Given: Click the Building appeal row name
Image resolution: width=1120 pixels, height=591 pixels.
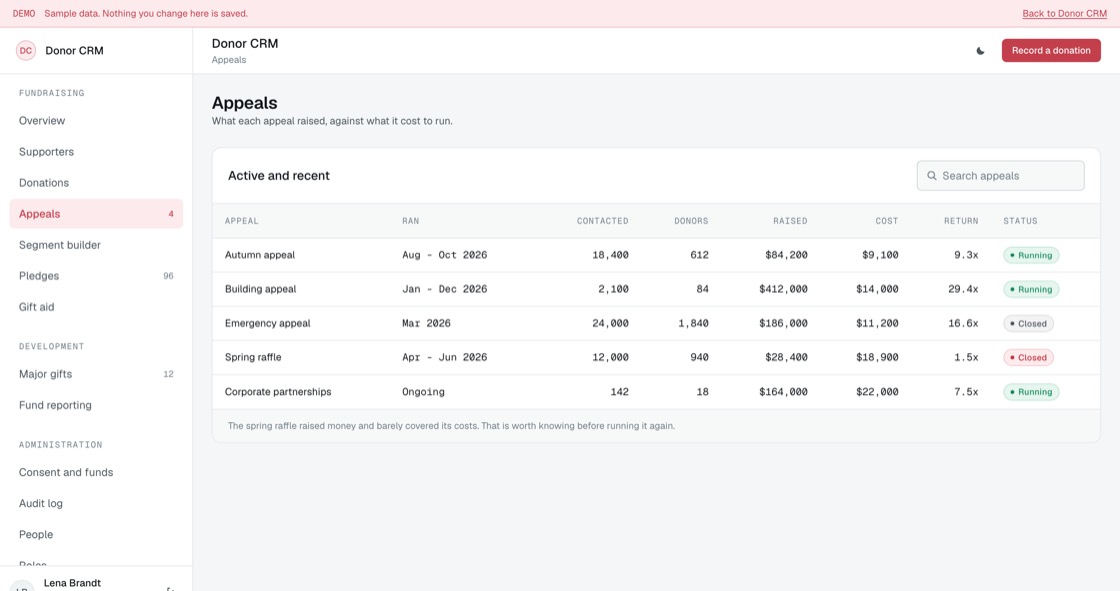Looking at the screenshot, I should point(261,289).
